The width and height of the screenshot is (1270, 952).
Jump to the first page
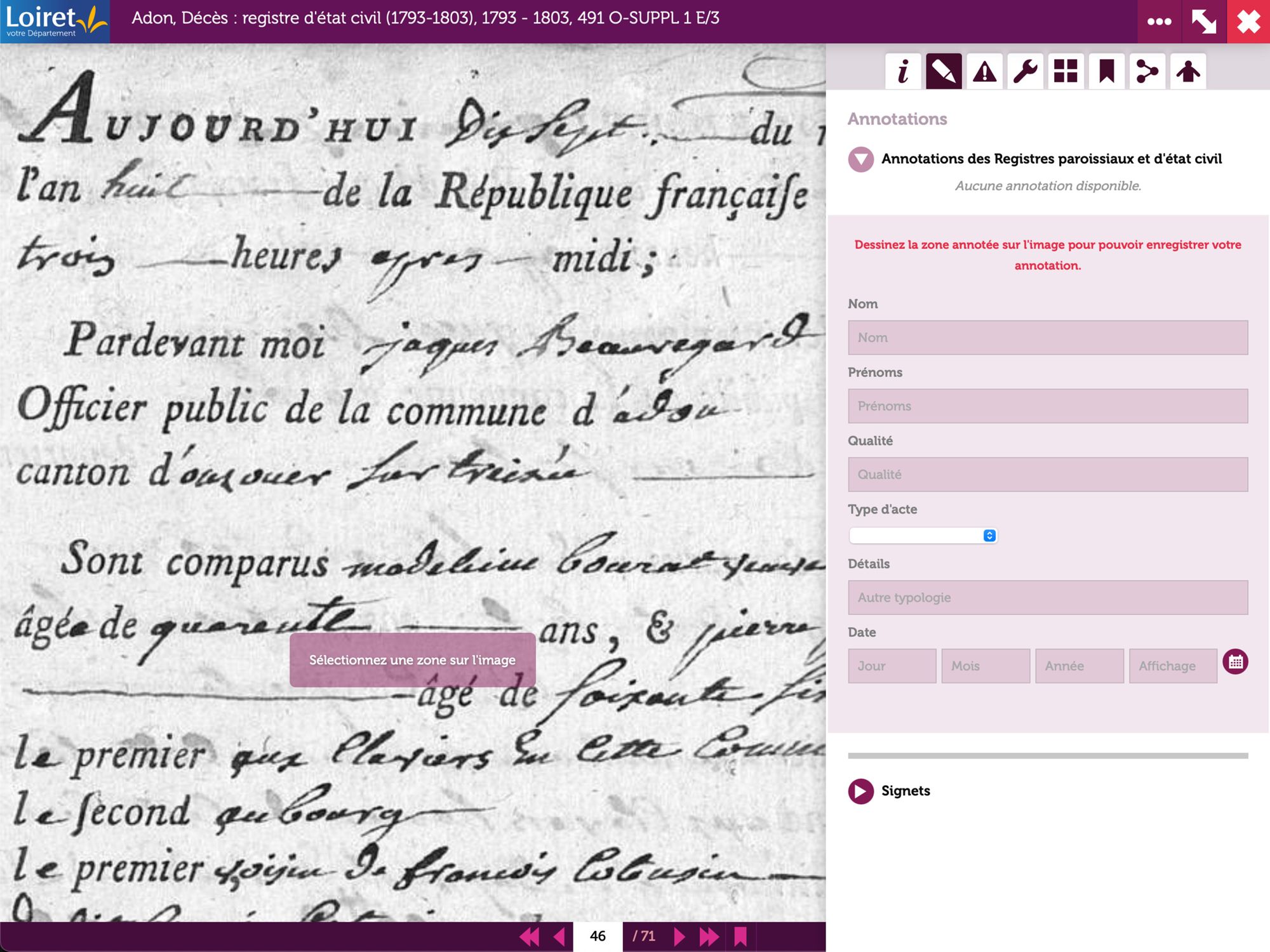click(x=529, y=936)
